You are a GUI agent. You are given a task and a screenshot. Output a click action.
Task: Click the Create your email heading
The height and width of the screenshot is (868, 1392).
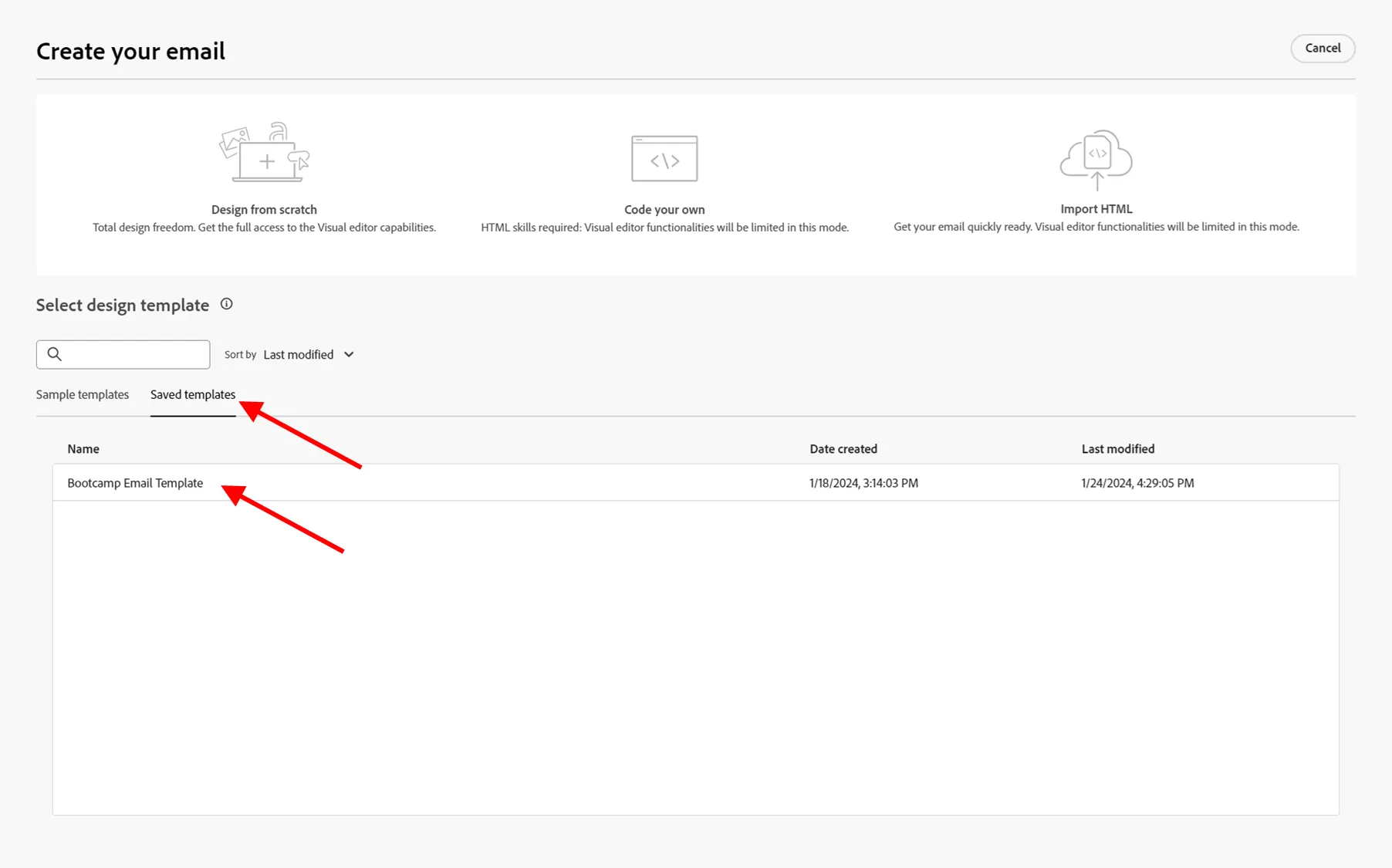pos(130,52)
